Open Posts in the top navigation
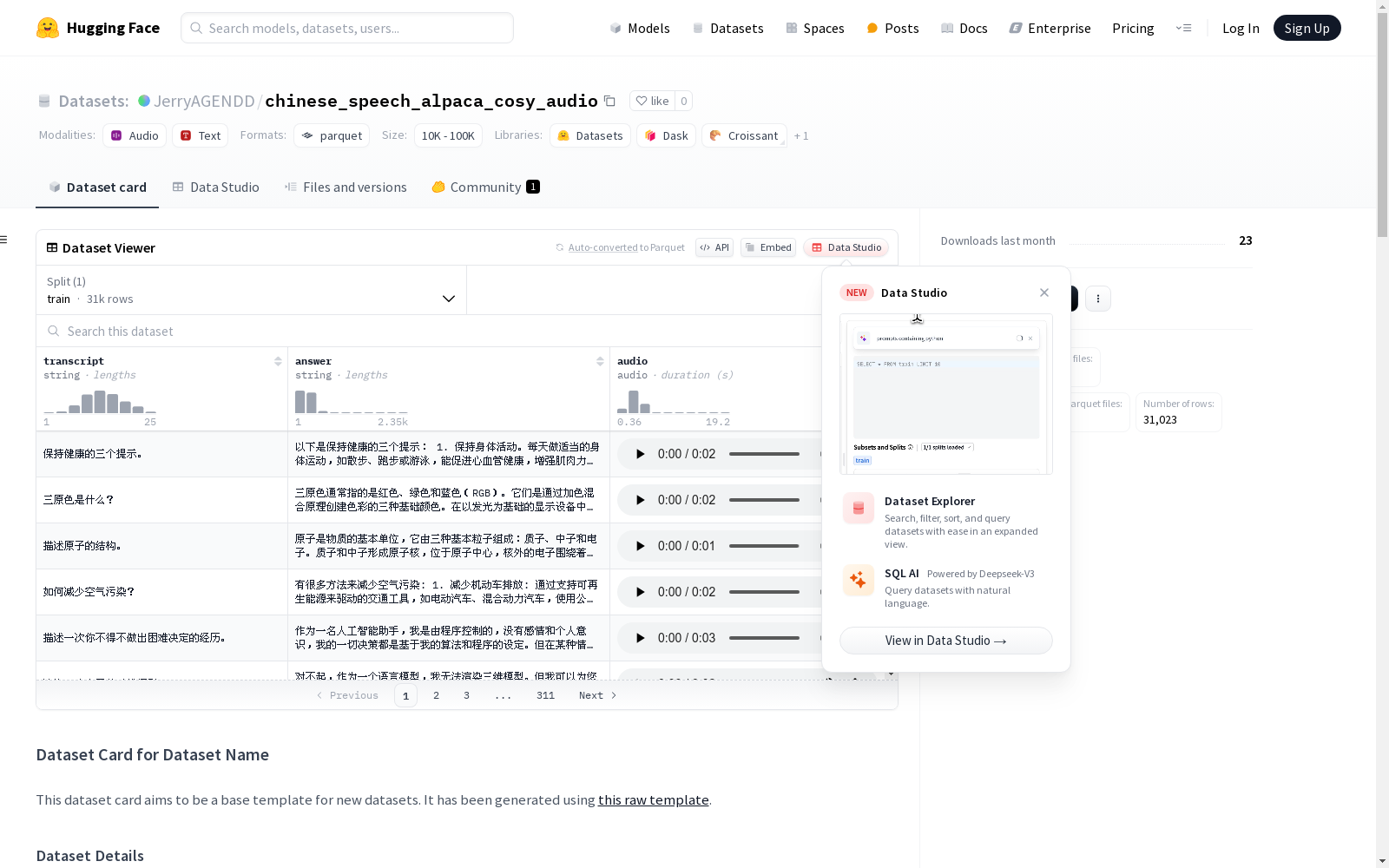 click(x=893, y=28)
